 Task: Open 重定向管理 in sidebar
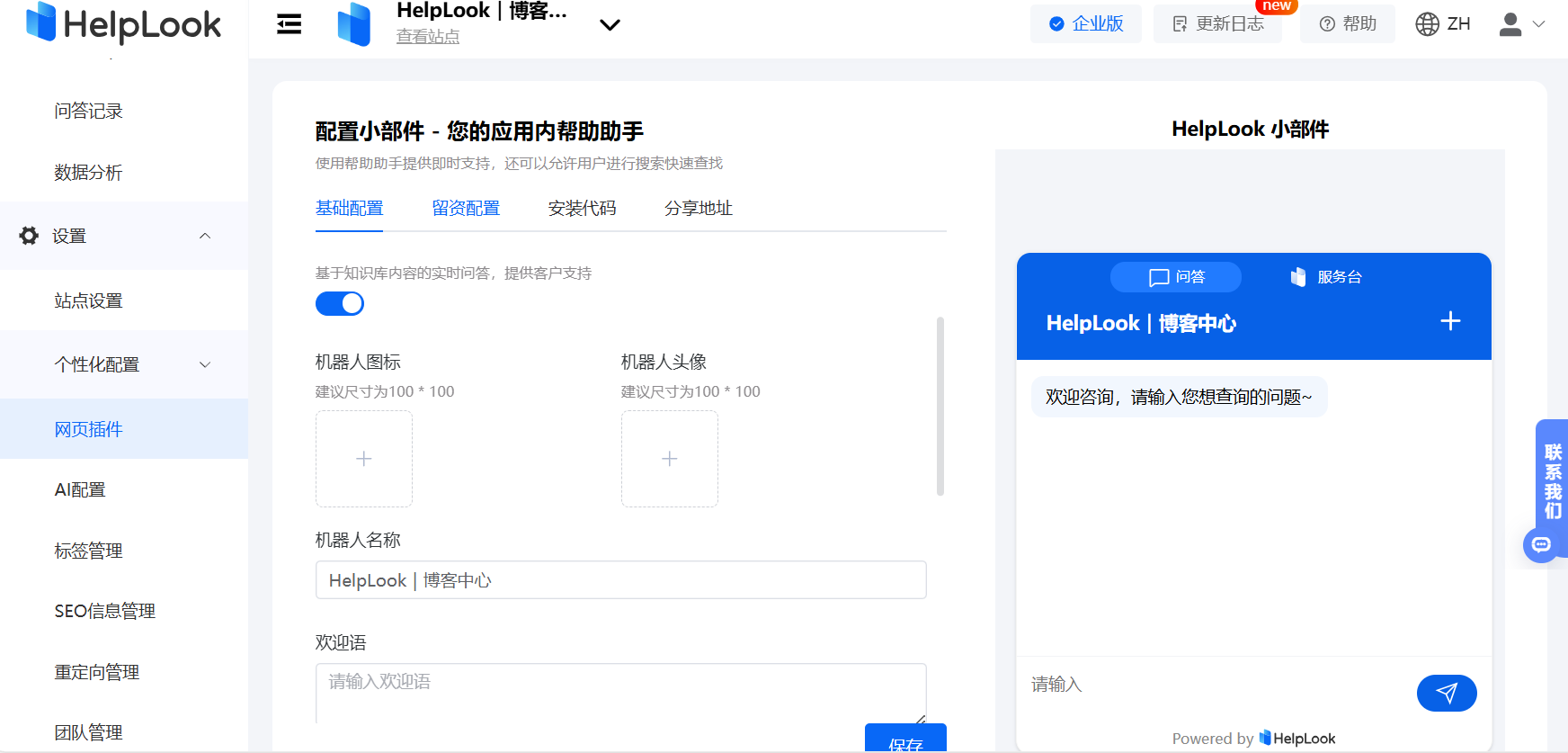coord(96,672)
